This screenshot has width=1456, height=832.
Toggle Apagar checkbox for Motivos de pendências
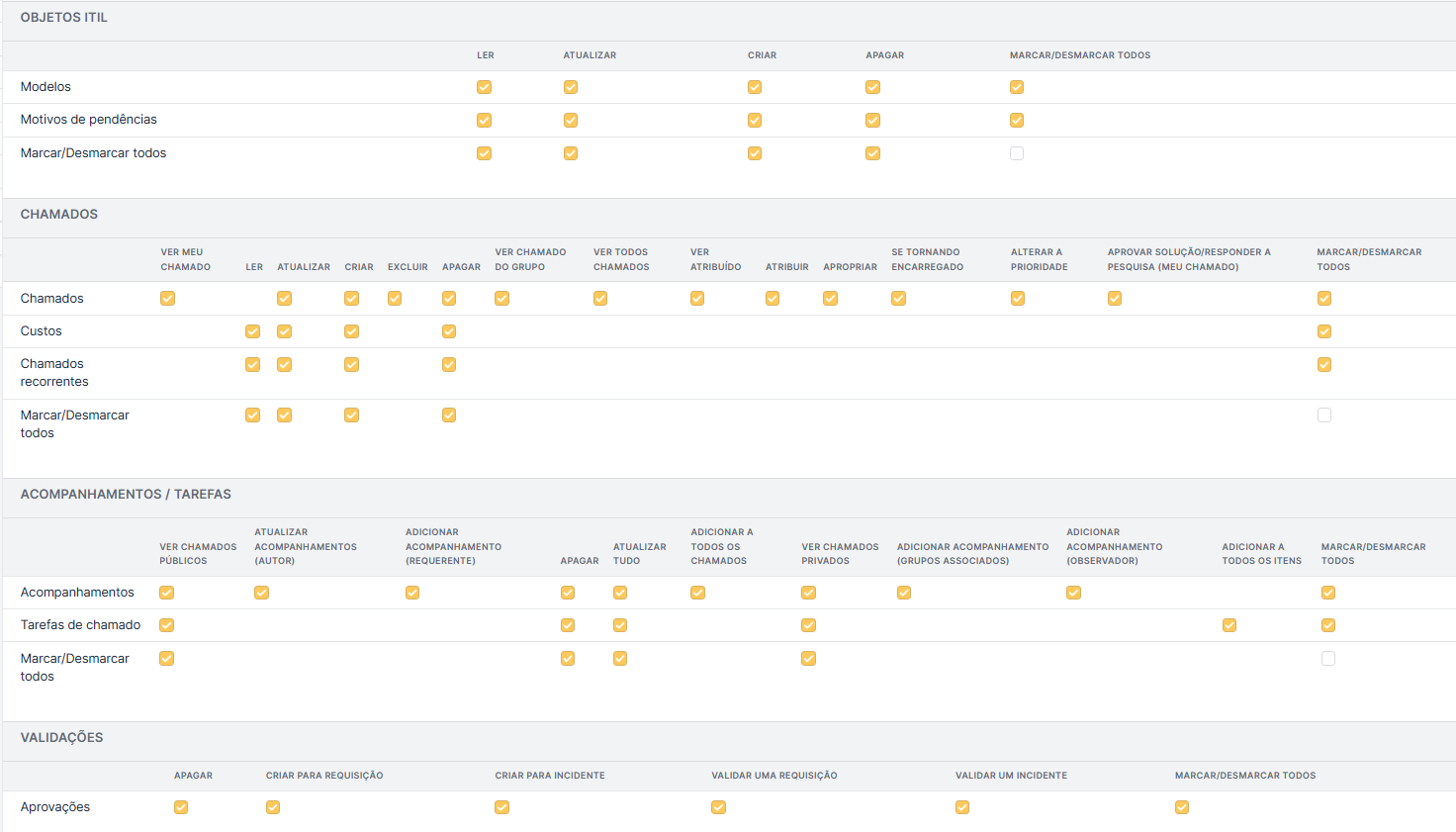[x=872, y=120]
